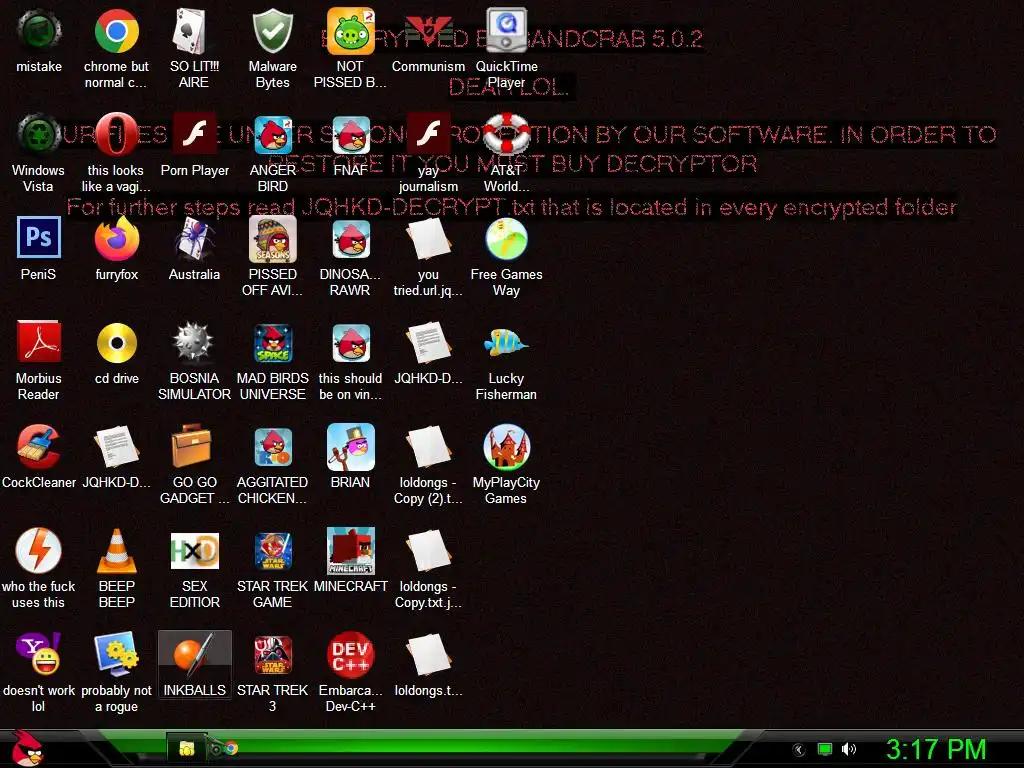The height and width of the screenshot is (768, 1024).
Task: Select the Malware Bytes shield icon
Action: [272, 31]
